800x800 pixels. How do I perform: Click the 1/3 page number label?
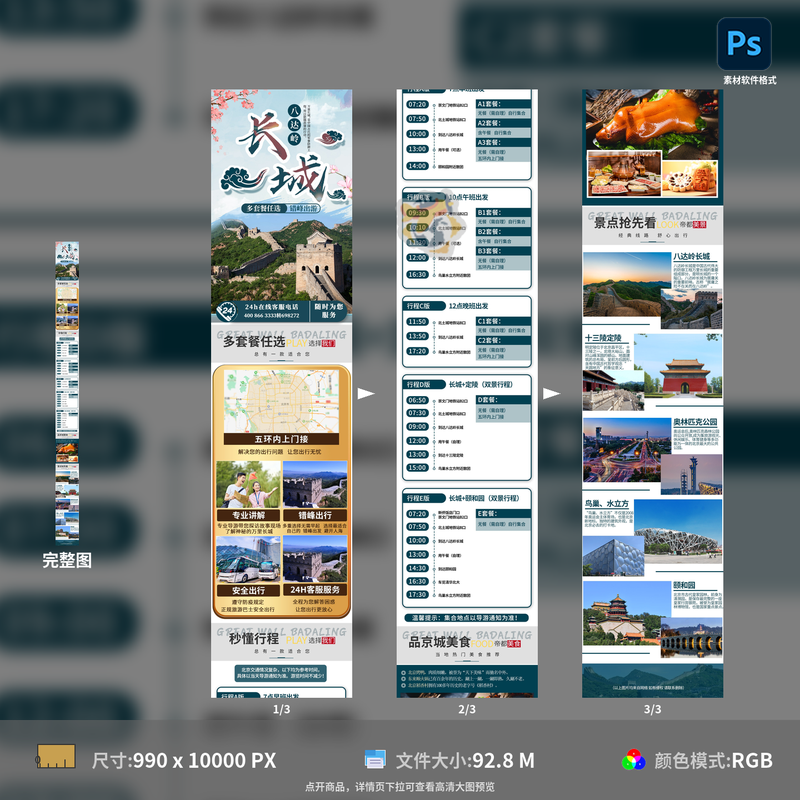pos(281,709)
